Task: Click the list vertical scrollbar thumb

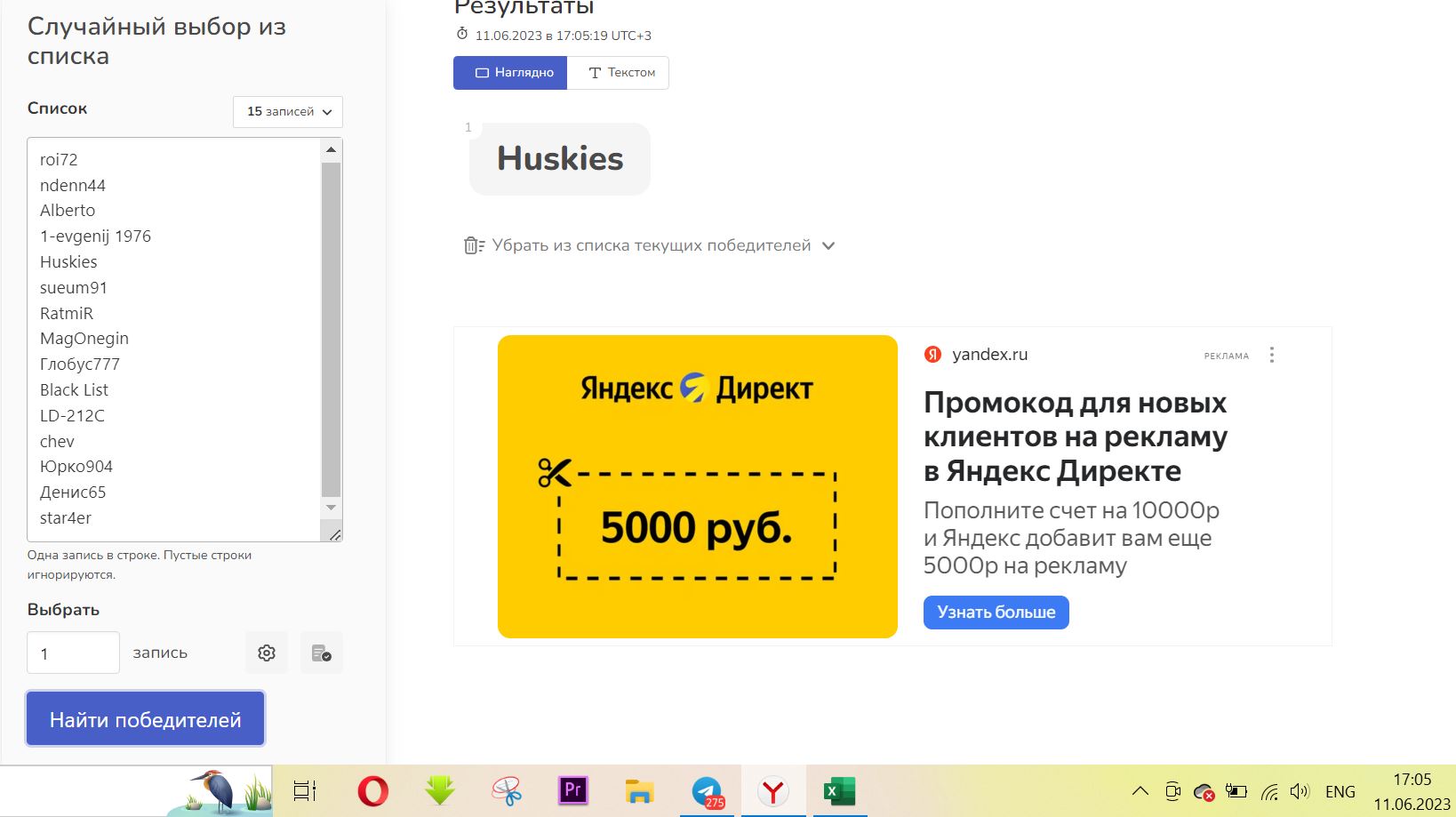Action: coord(331,329)
